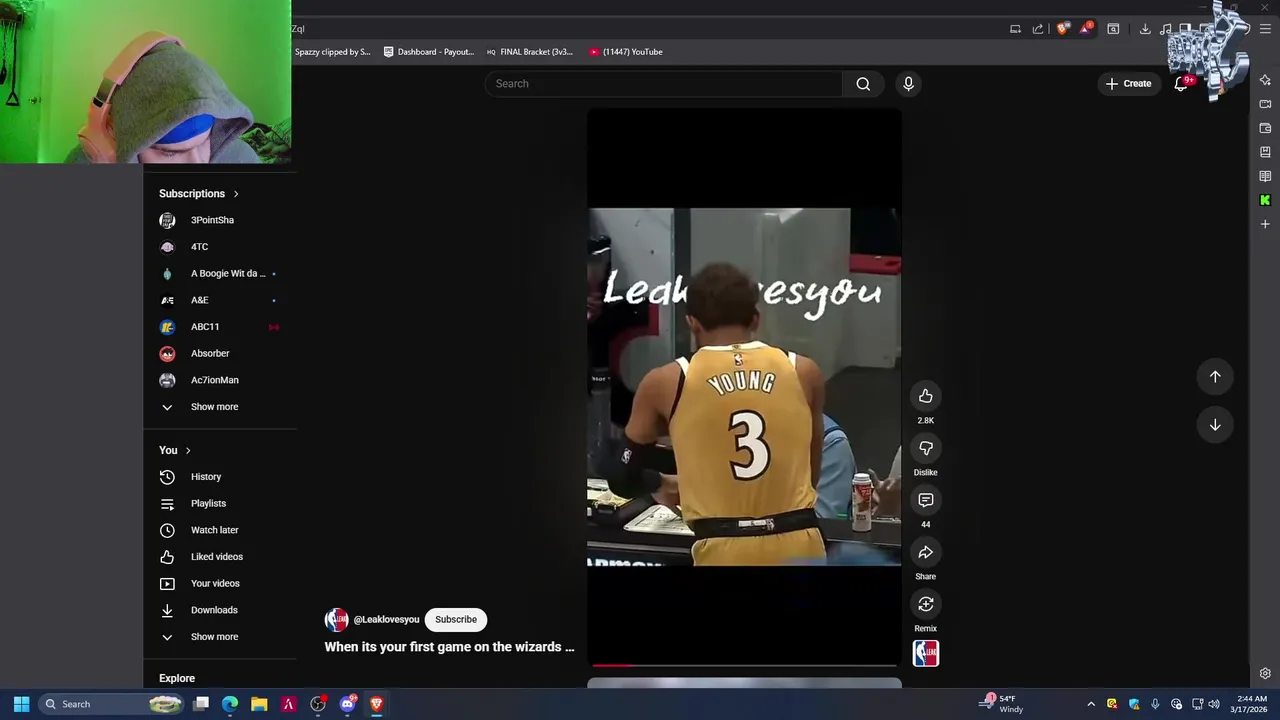
Task: Remix this Short
Action: click(925, 604)
